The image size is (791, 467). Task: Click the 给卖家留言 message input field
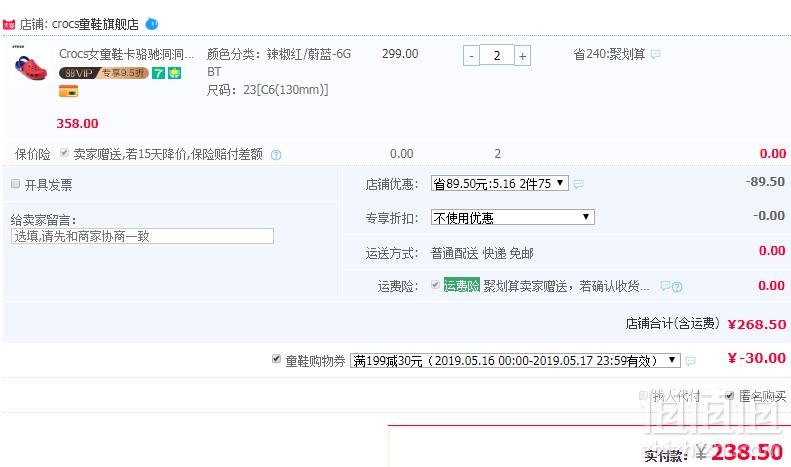tap(142, 236)
